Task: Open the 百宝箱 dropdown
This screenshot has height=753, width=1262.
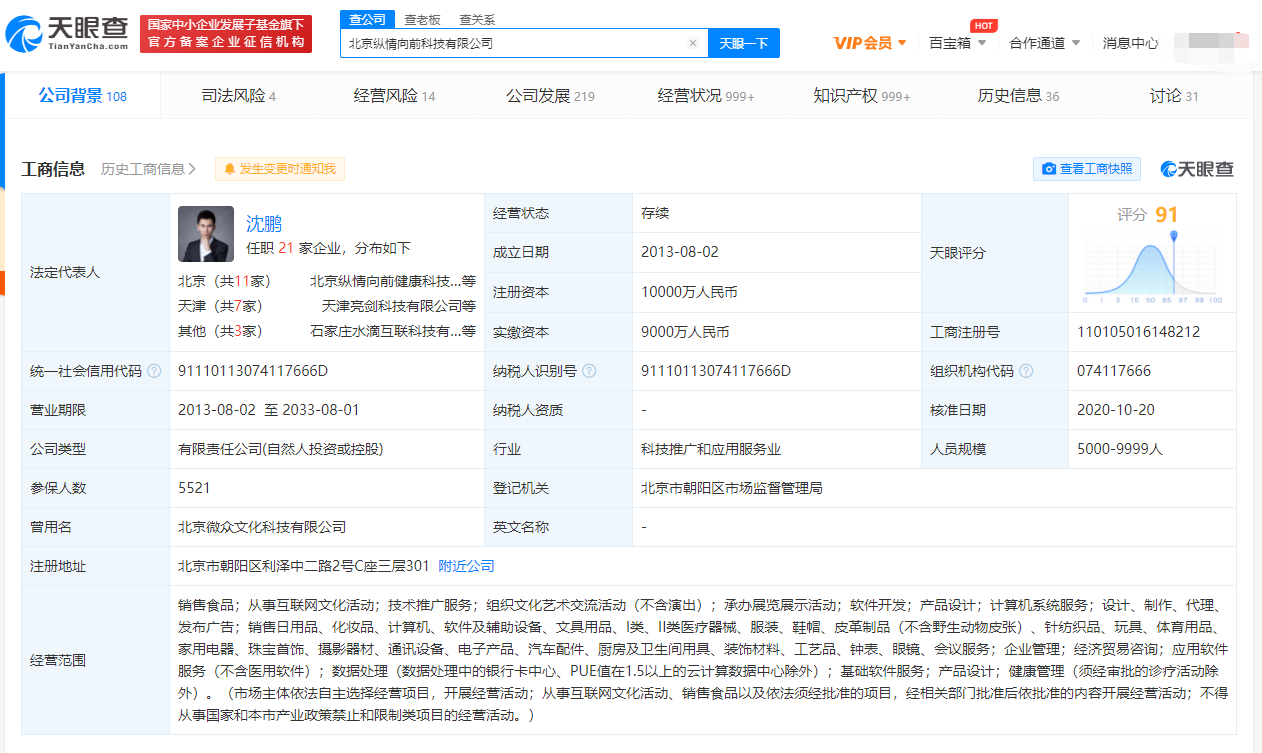Action: 957,43
